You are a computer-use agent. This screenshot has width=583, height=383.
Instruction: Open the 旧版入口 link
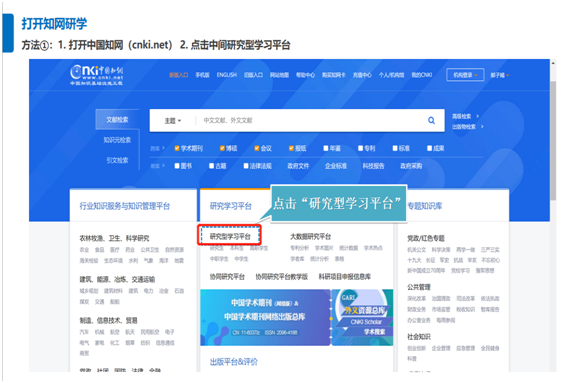point(254,75)
